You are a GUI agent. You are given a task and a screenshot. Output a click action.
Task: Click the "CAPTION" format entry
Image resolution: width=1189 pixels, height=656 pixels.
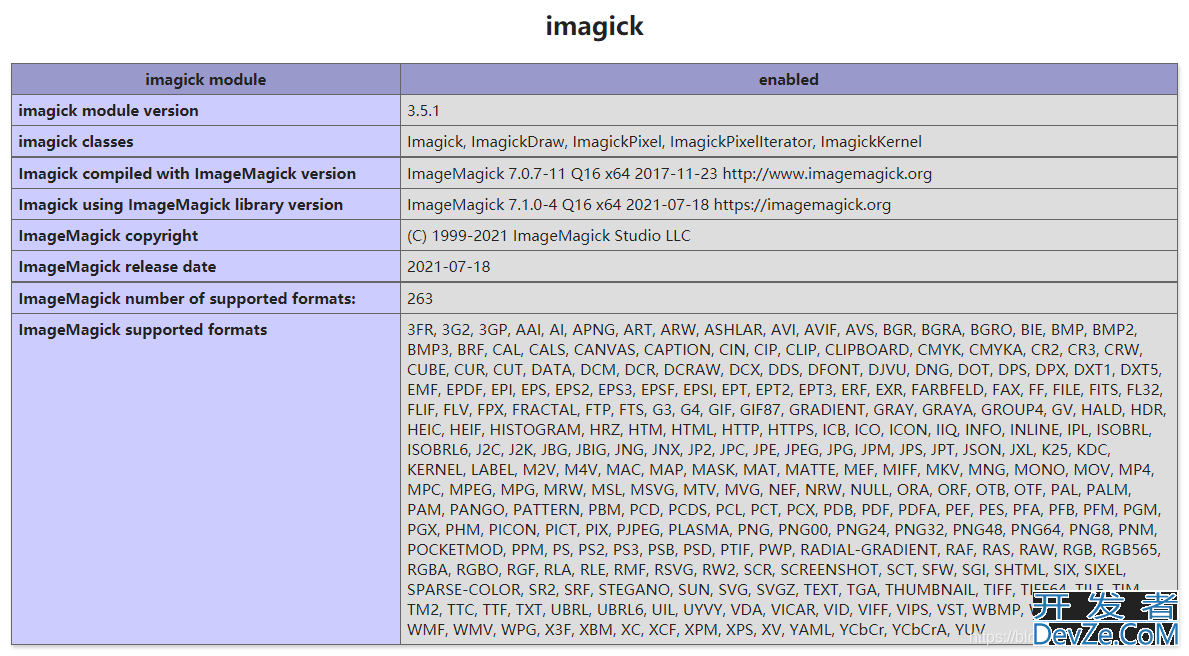tap(676, 350)
